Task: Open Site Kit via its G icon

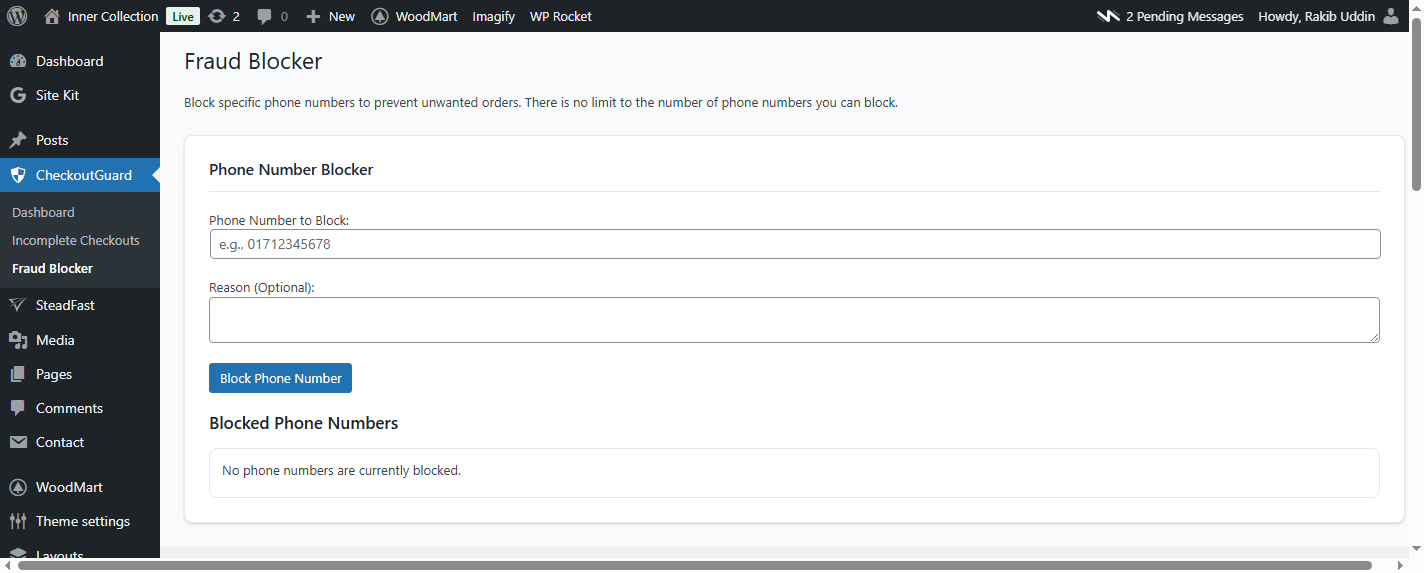Action: tap(18, 95)
